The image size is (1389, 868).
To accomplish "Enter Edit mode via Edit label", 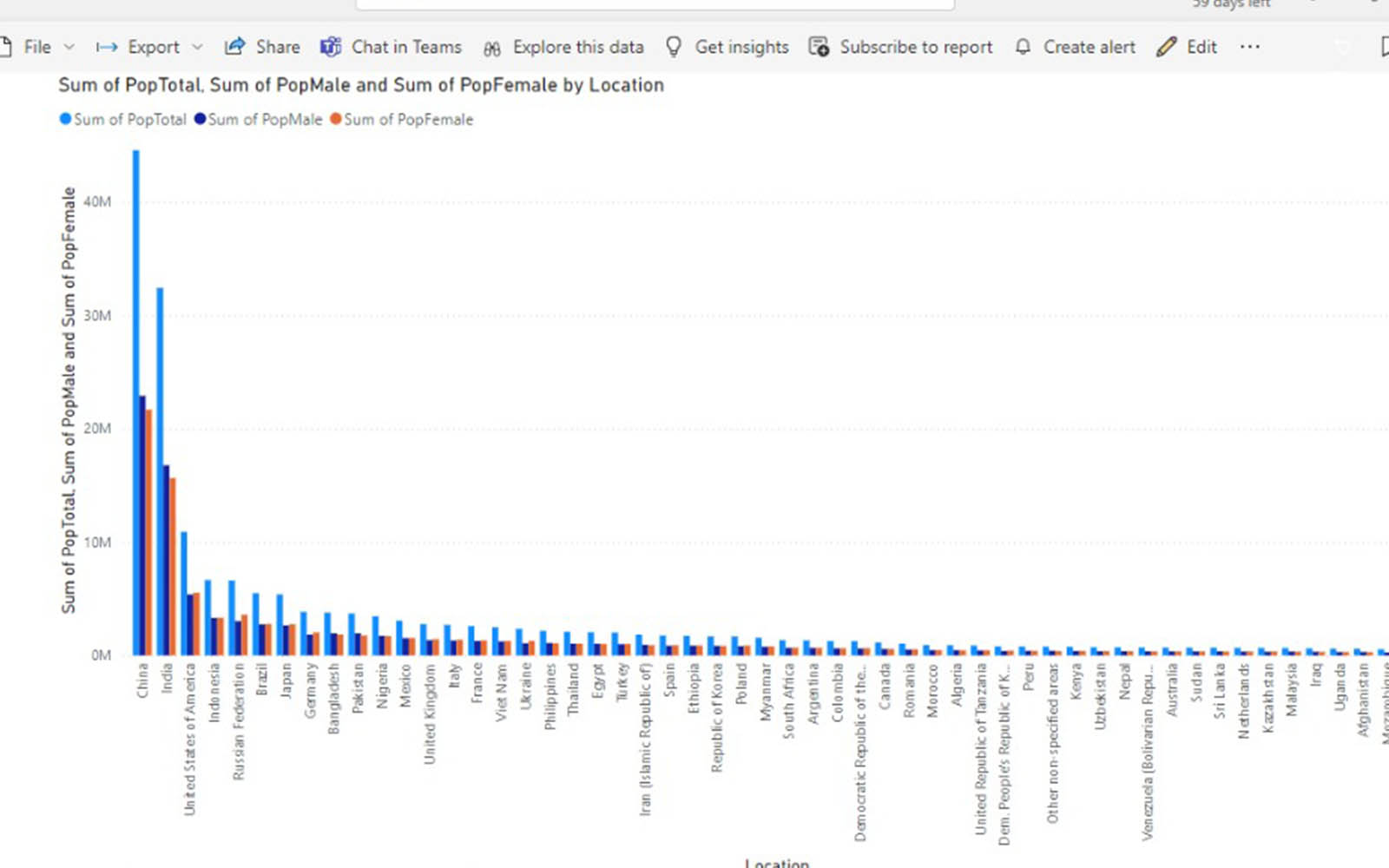I will 1202,47.
